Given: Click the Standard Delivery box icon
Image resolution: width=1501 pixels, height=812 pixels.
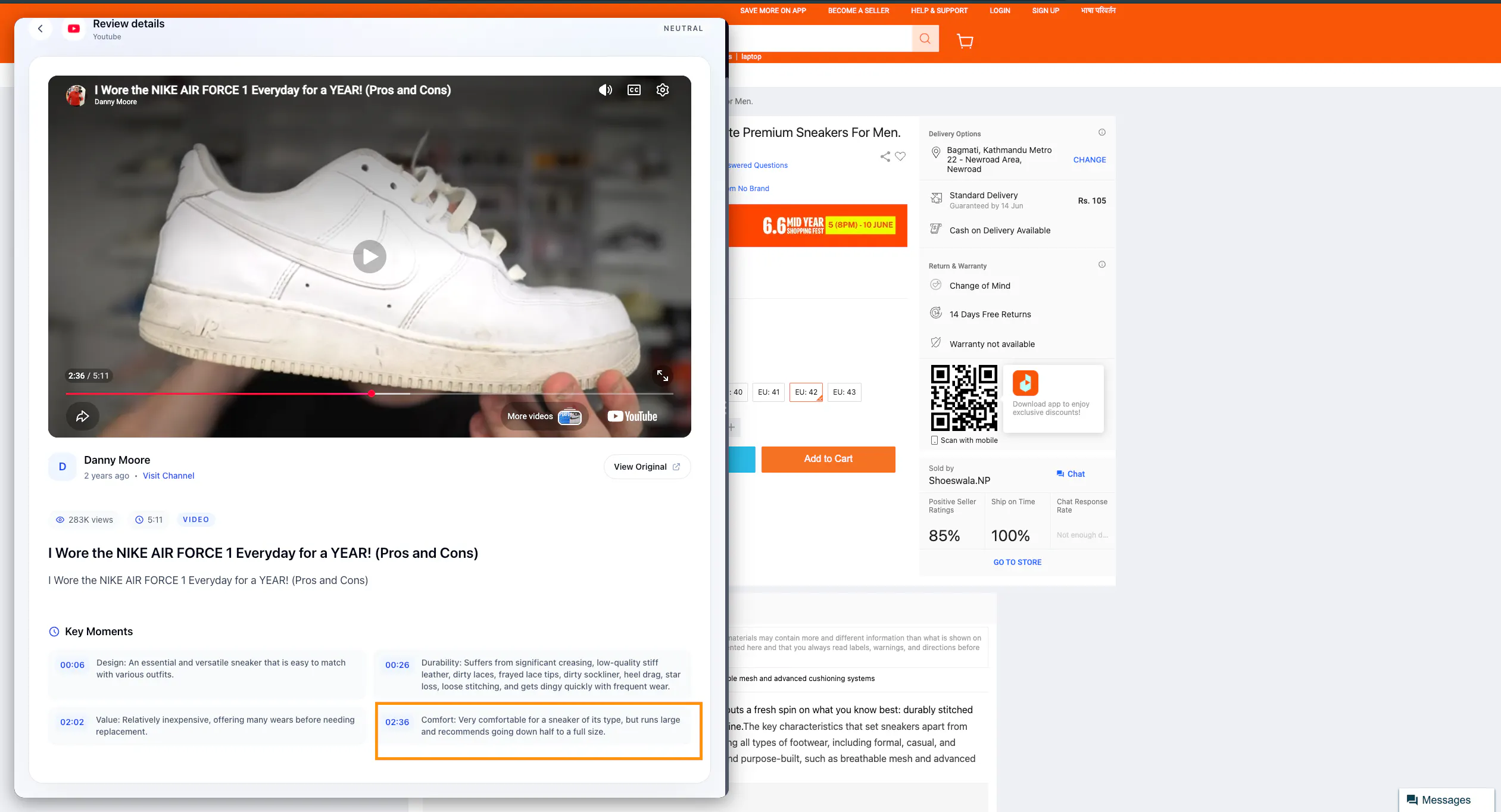Looking at the screenshot, I should (936, 198).
